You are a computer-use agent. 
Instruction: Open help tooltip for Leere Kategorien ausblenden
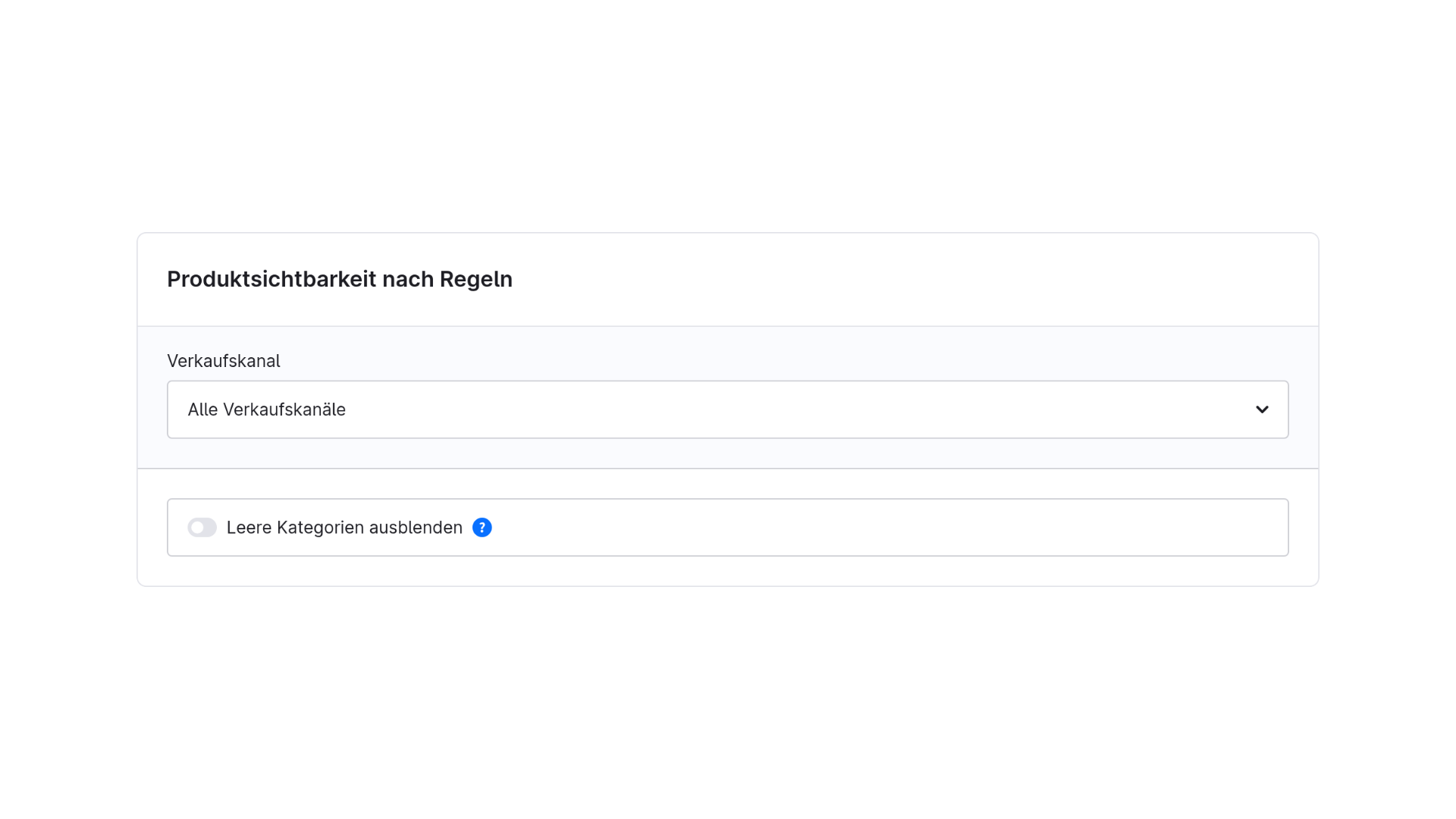pos(482,527)
